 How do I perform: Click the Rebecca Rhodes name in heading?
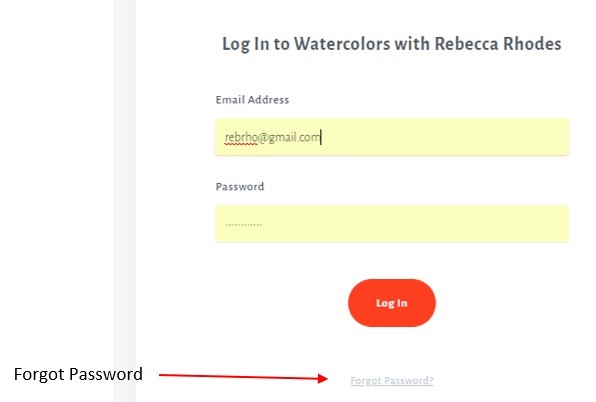click(x=498, y=44)
